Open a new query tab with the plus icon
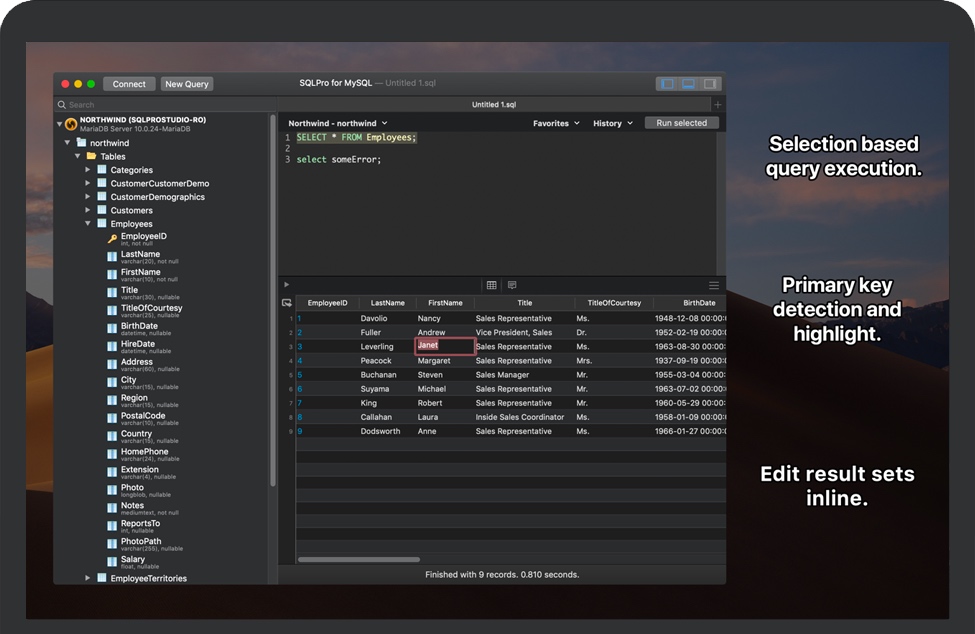The image size is (975, 634). 717,103
